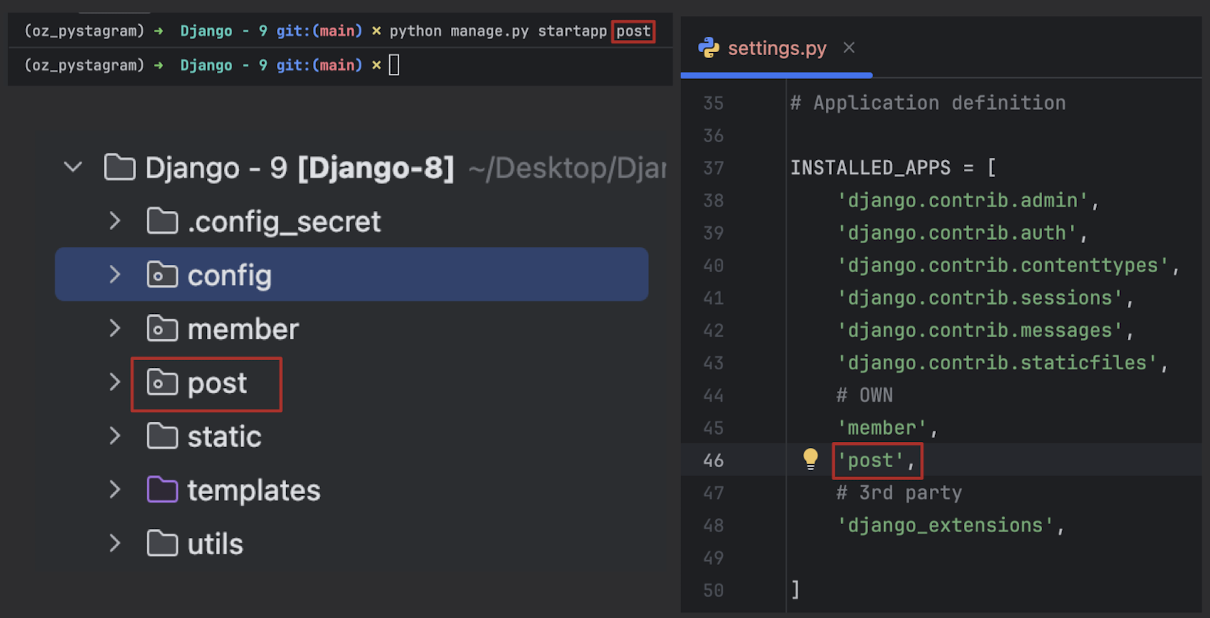Screen dimensions: 1210x618
Task: Click the post package folder icon
Action: 162,382
